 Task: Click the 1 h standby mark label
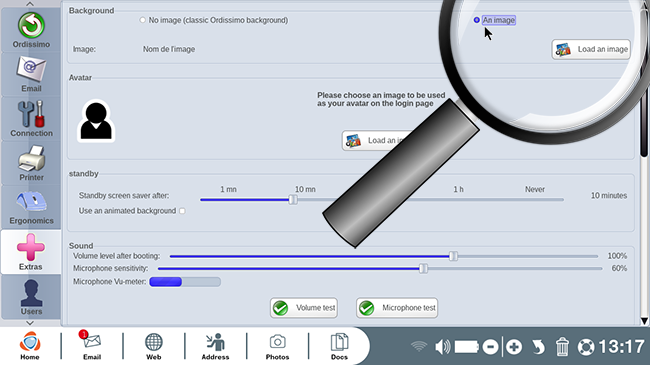[458, 189]
